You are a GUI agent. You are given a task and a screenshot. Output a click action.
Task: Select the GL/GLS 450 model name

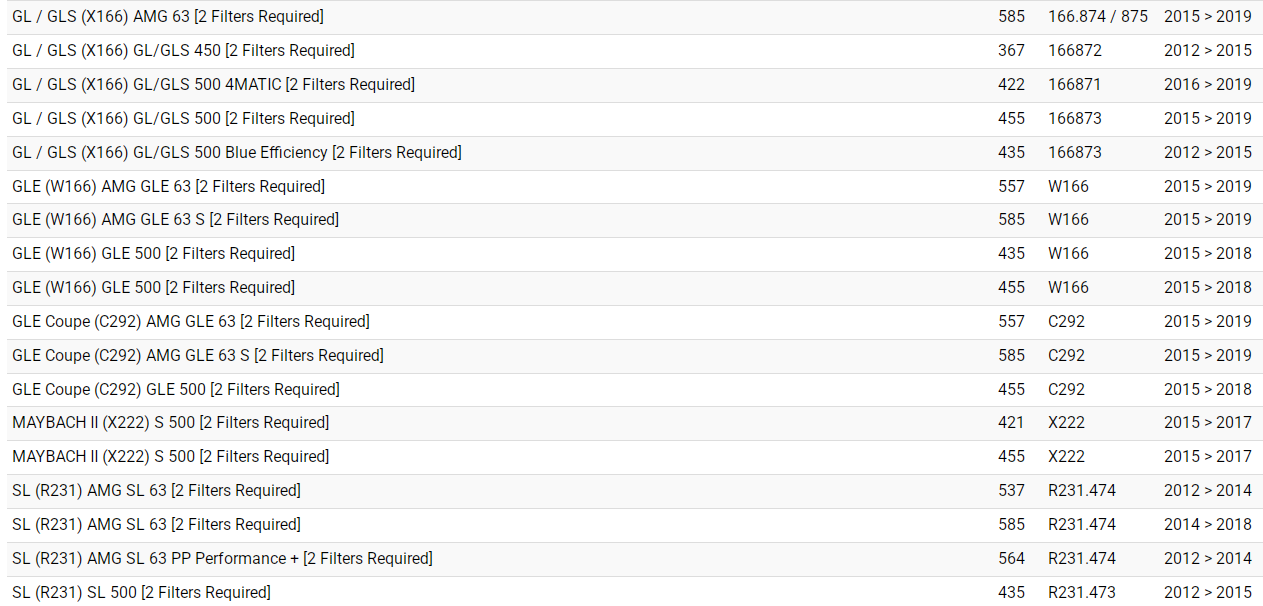tap(183, 51)
